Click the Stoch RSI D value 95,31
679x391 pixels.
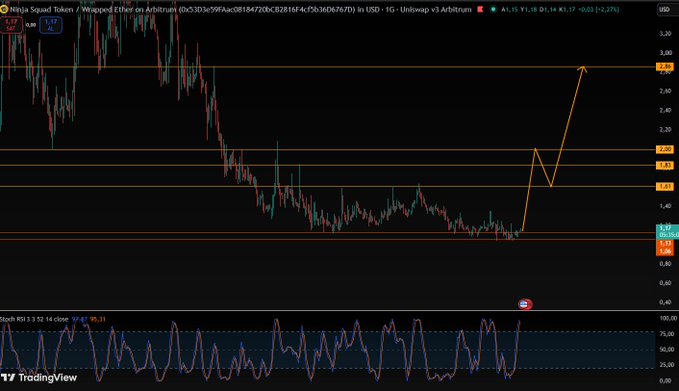pyautogui.click(x=98, y=319)
